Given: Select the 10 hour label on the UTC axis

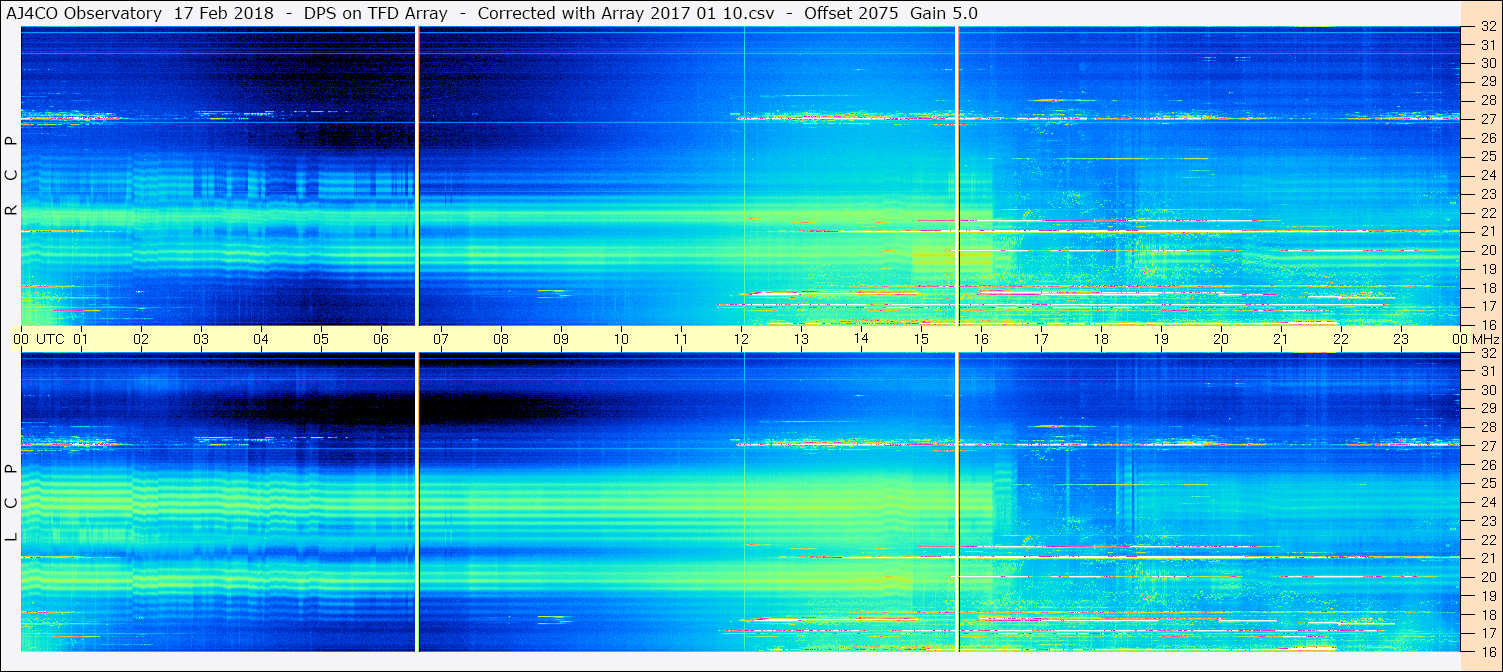Looking at the screenshot, I should tap(621, 339).
